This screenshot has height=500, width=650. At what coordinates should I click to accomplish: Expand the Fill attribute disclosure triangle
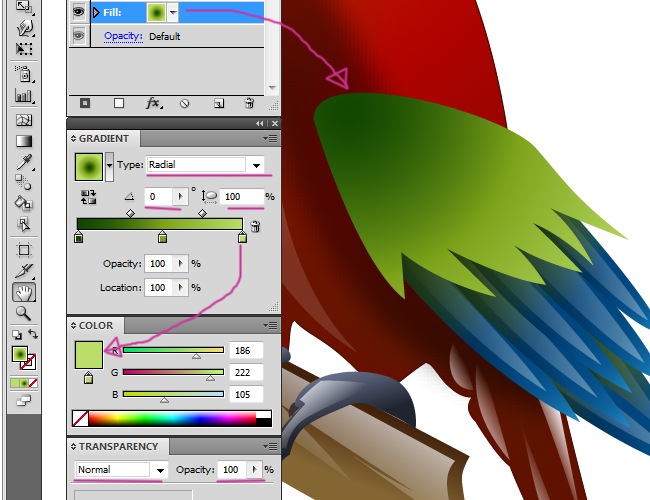pos(96,13)
